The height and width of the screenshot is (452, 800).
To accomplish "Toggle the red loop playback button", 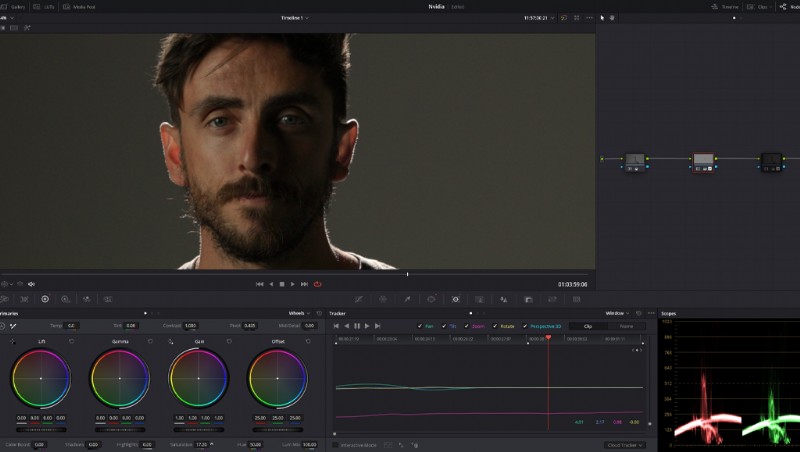I will pos(317,284).
